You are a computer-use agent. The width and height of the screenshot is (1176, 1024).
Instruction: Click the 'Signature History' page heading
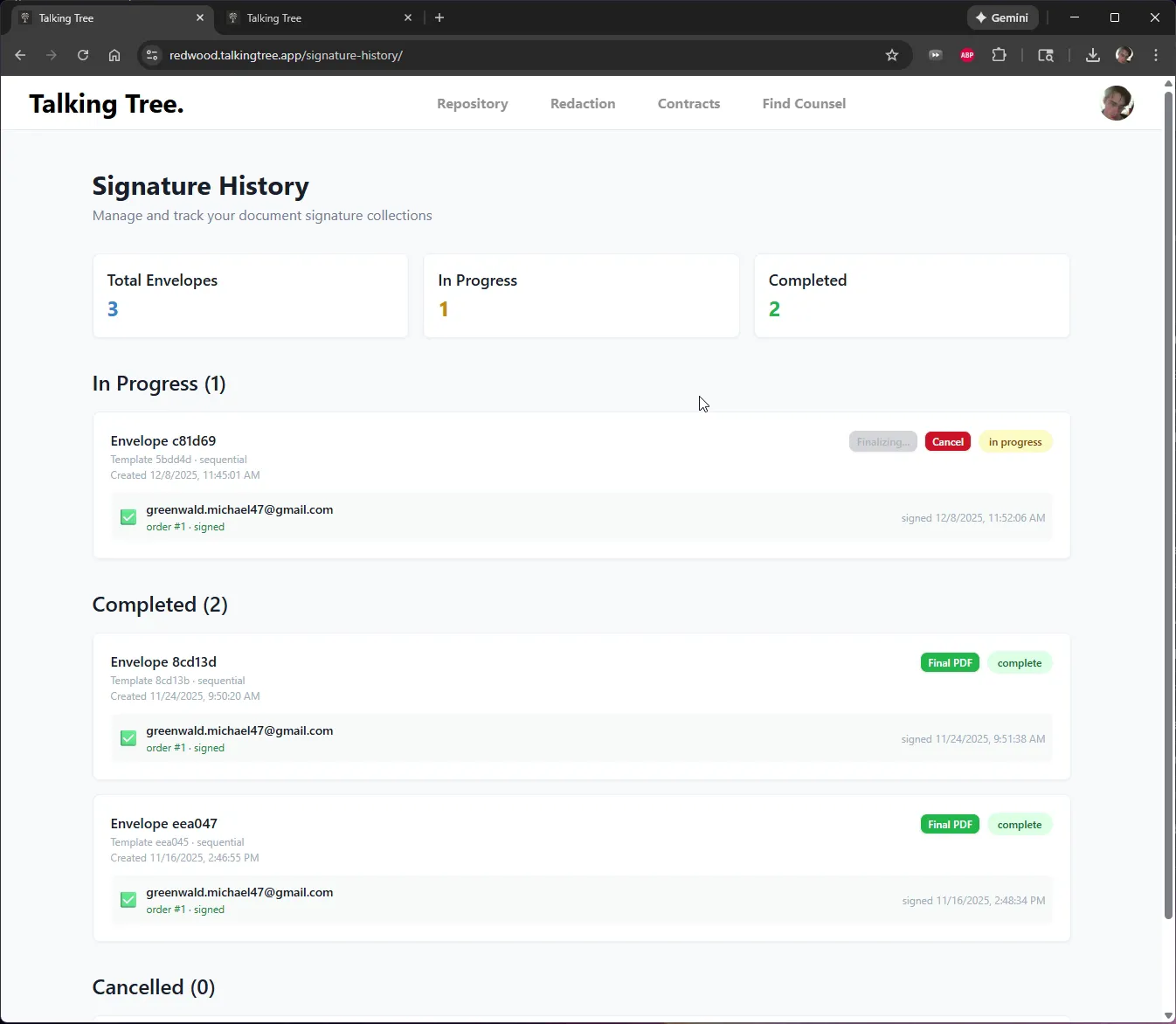(x=201, y=186)
